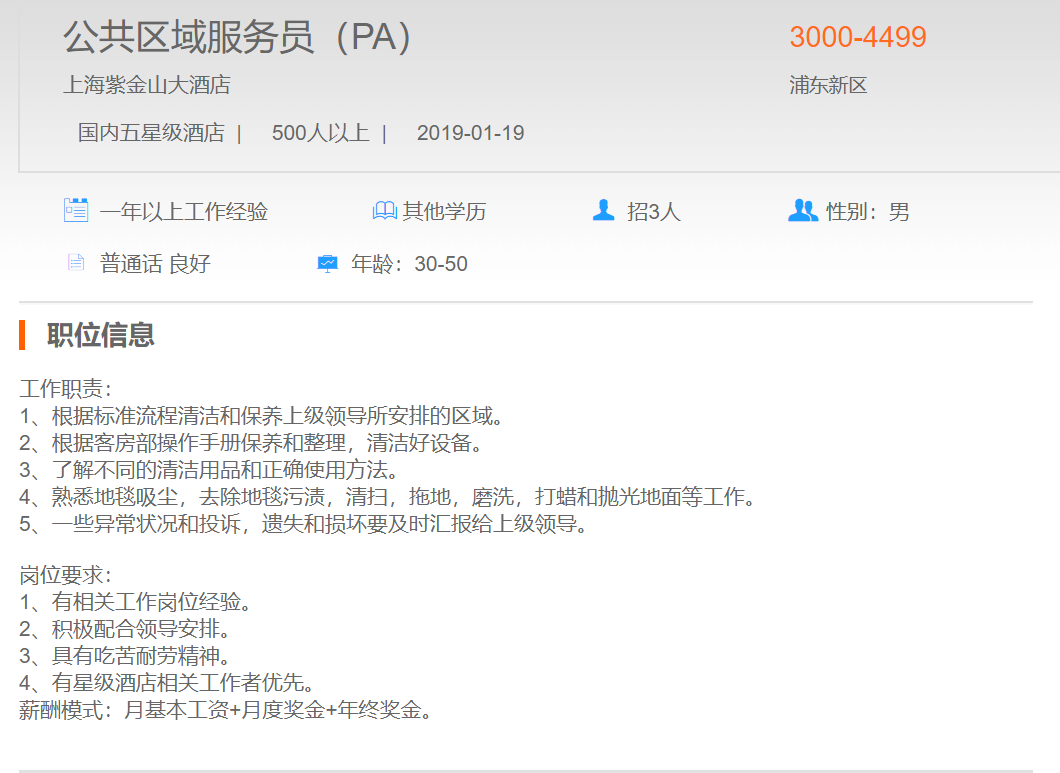Click the 500人以上 company size text
This screenshot has height=773, width=1060.
point(320,133)
